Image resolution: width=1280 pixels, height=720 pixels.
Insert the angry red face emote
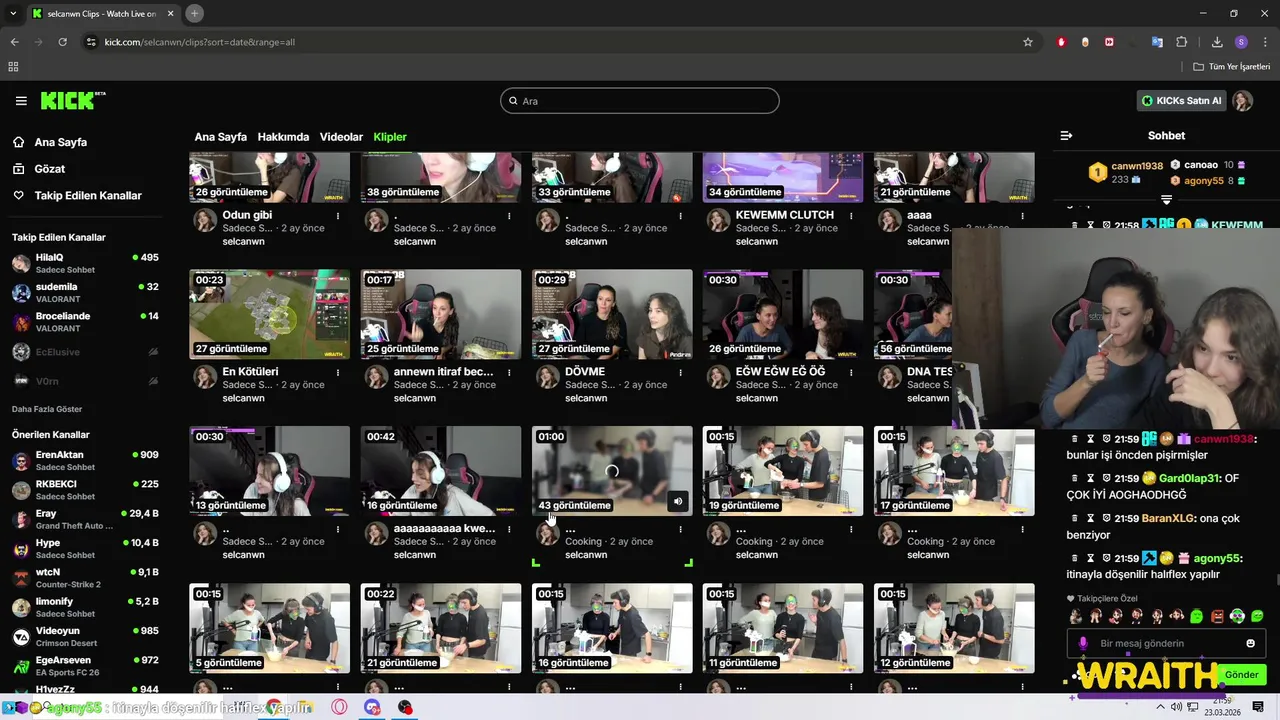[x=1217, y=616]
